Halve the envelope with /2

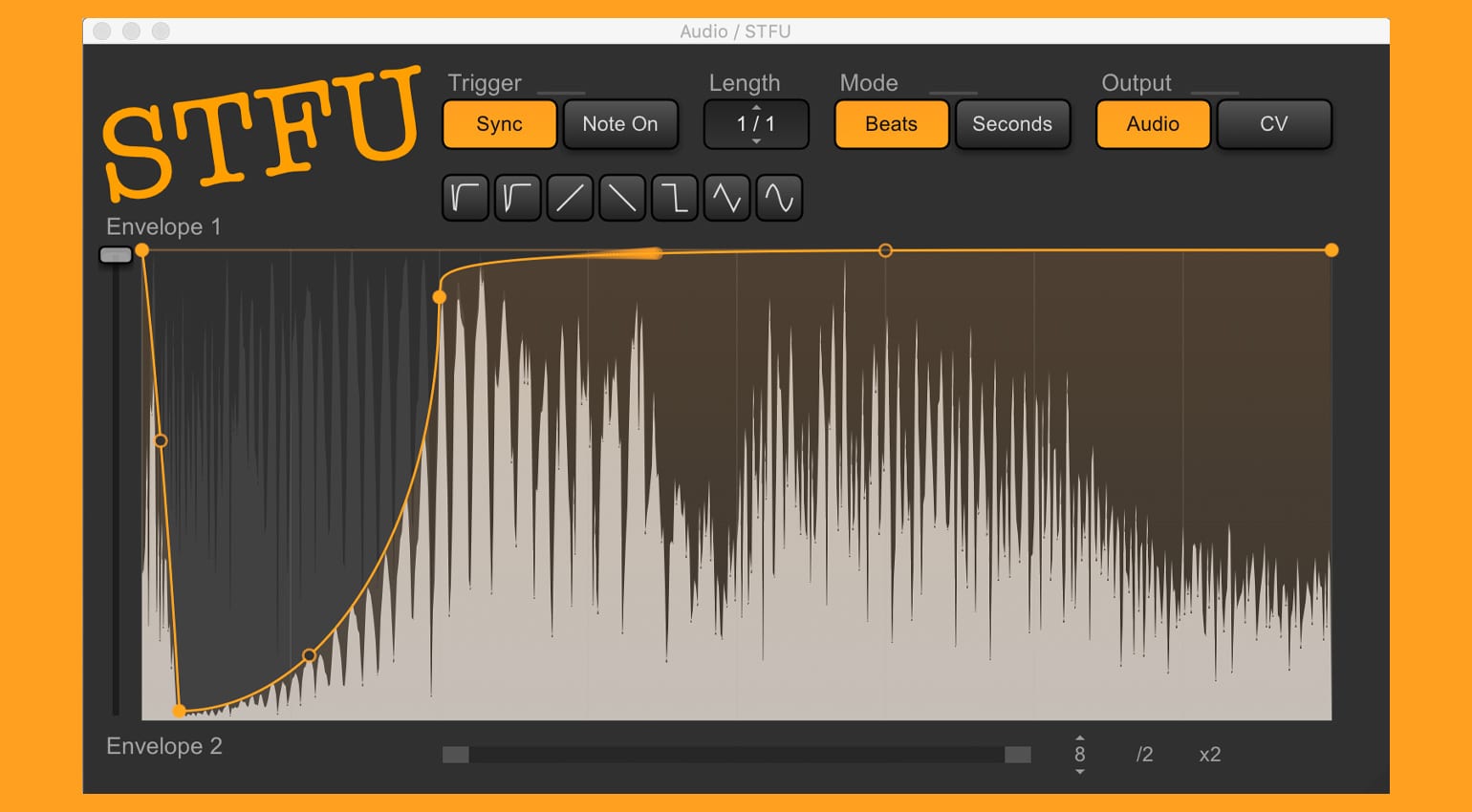pos(1144,755)
